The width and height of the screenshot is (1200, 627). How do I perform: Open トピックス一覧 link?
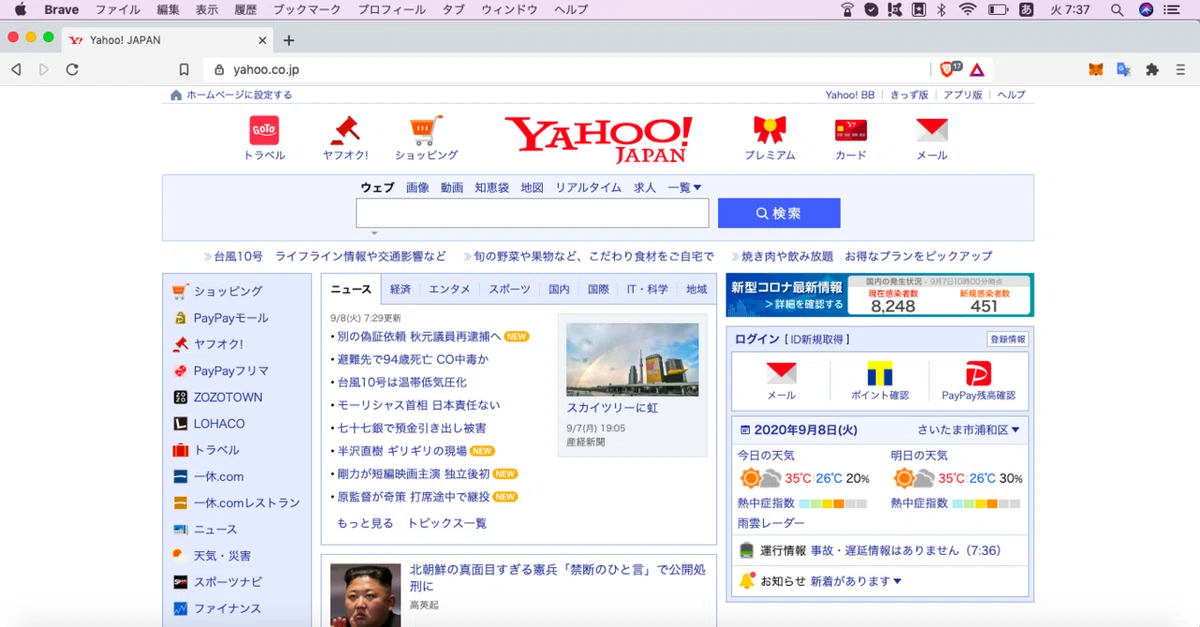446,523
